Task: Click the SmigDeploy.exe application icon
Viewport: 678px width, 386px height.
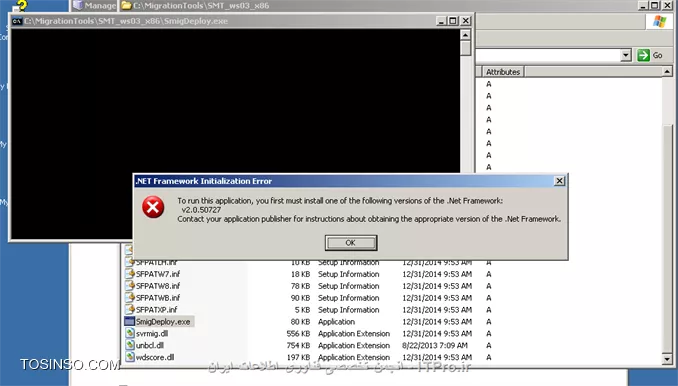Action: pyautogui.click(x=129, y=321)
